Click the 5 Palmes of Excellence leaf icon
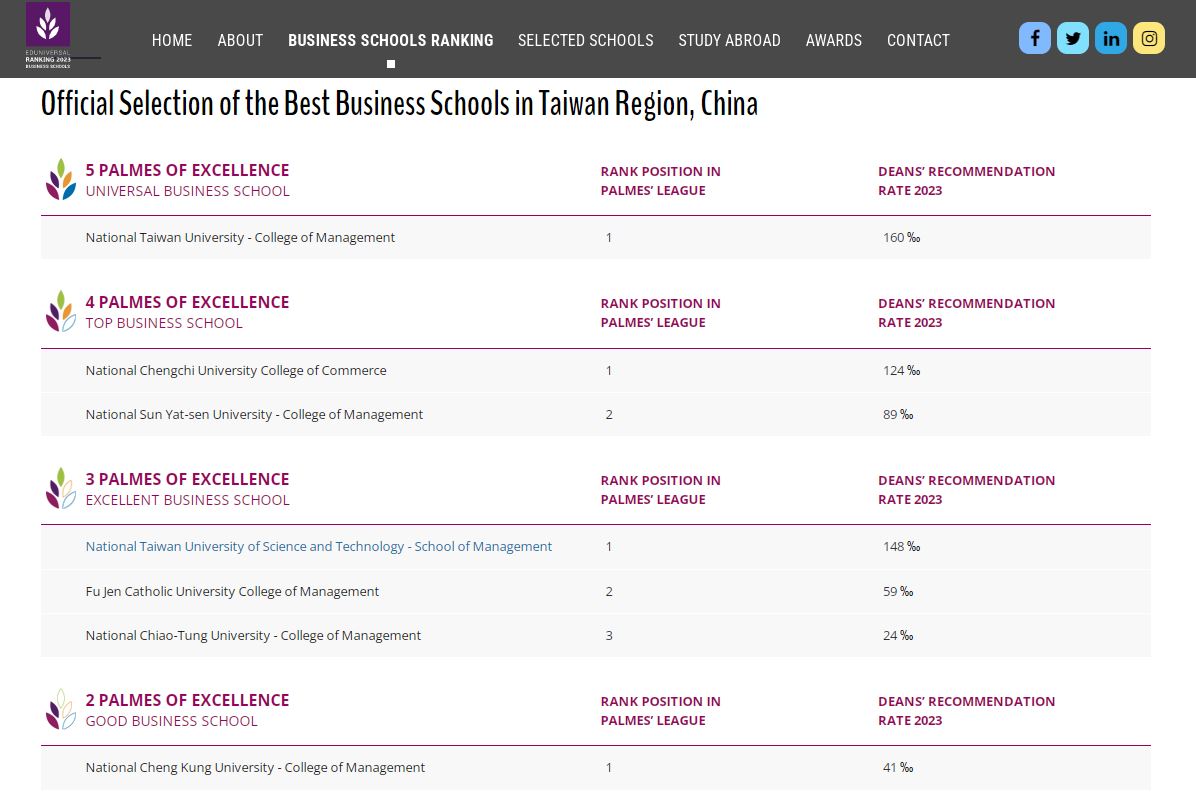 click(x=60, y=180)
